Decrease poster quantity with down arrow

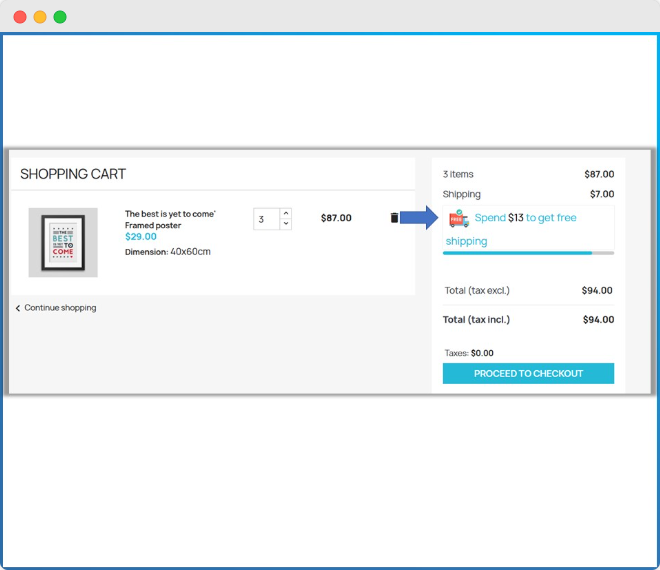point(286,224)
